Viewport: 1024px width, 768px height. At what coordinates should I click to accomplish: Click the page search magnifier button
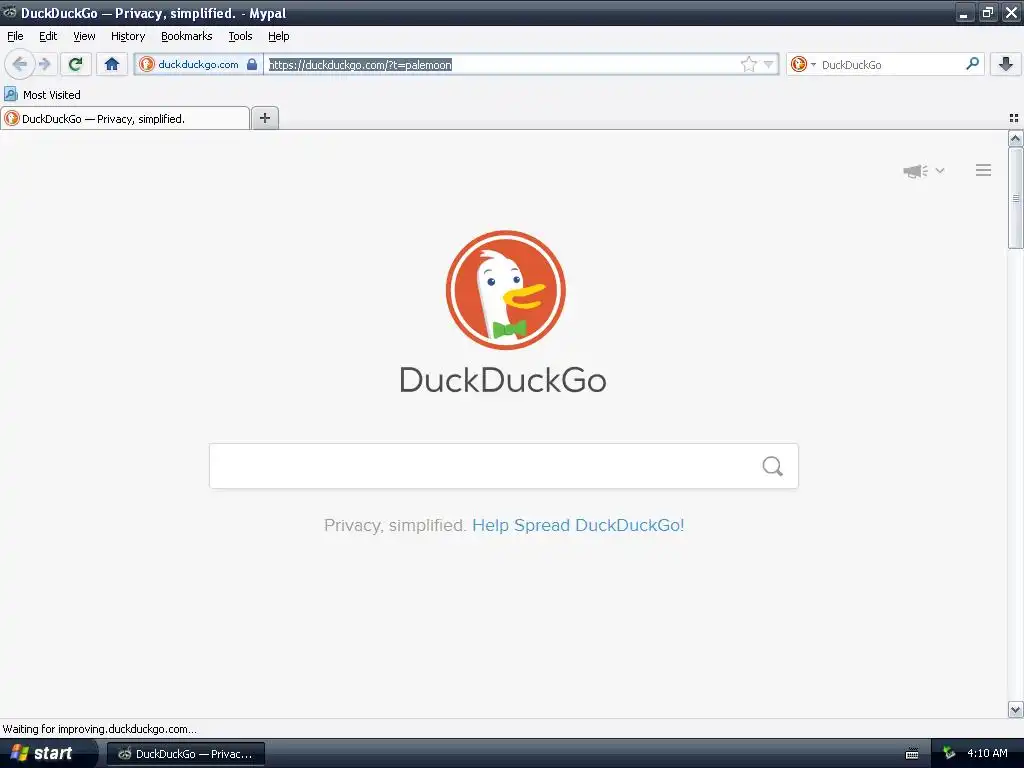[773, 466]
